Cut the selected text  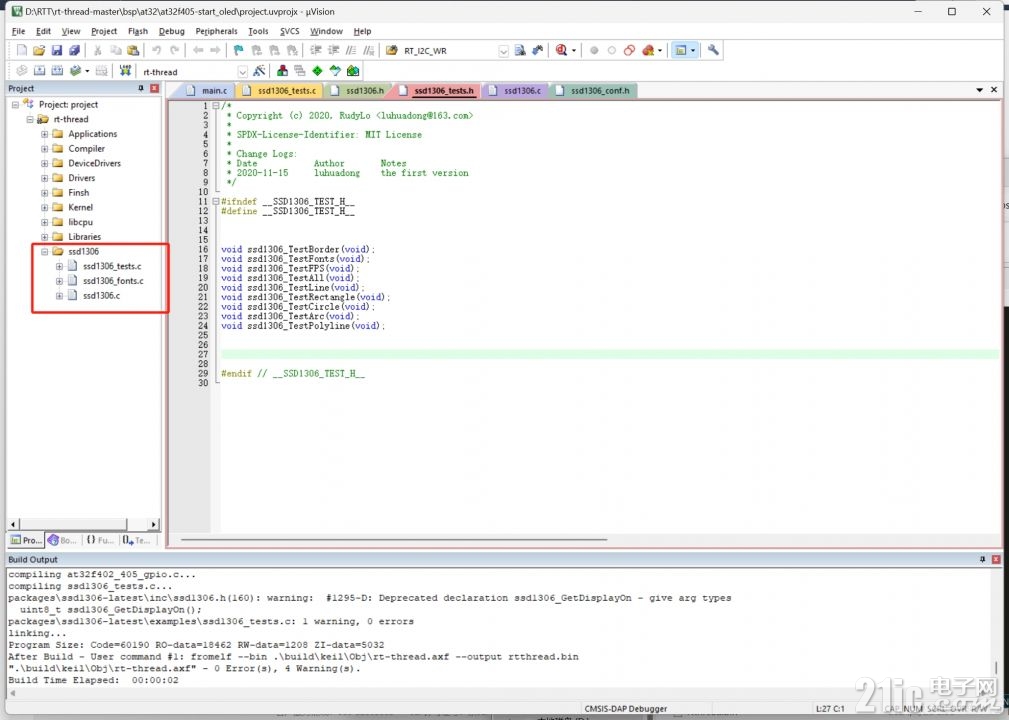click(x=98, y=50)
